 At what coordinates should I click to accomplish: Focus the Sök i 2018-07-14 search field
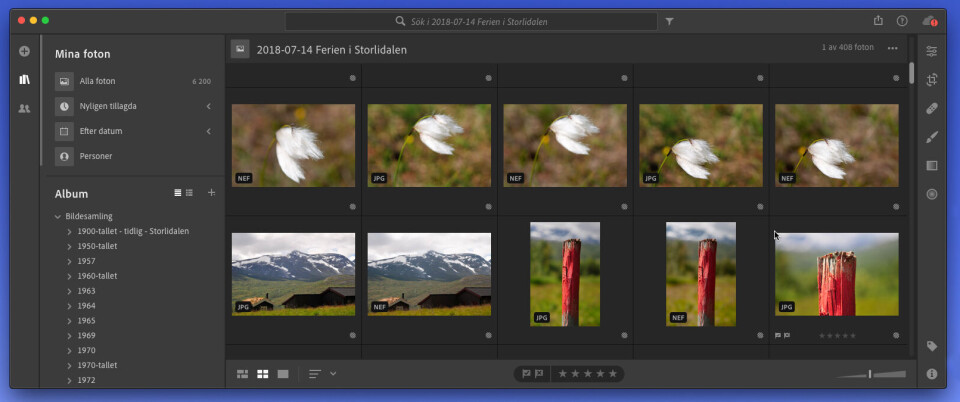(x=471, y=21)
